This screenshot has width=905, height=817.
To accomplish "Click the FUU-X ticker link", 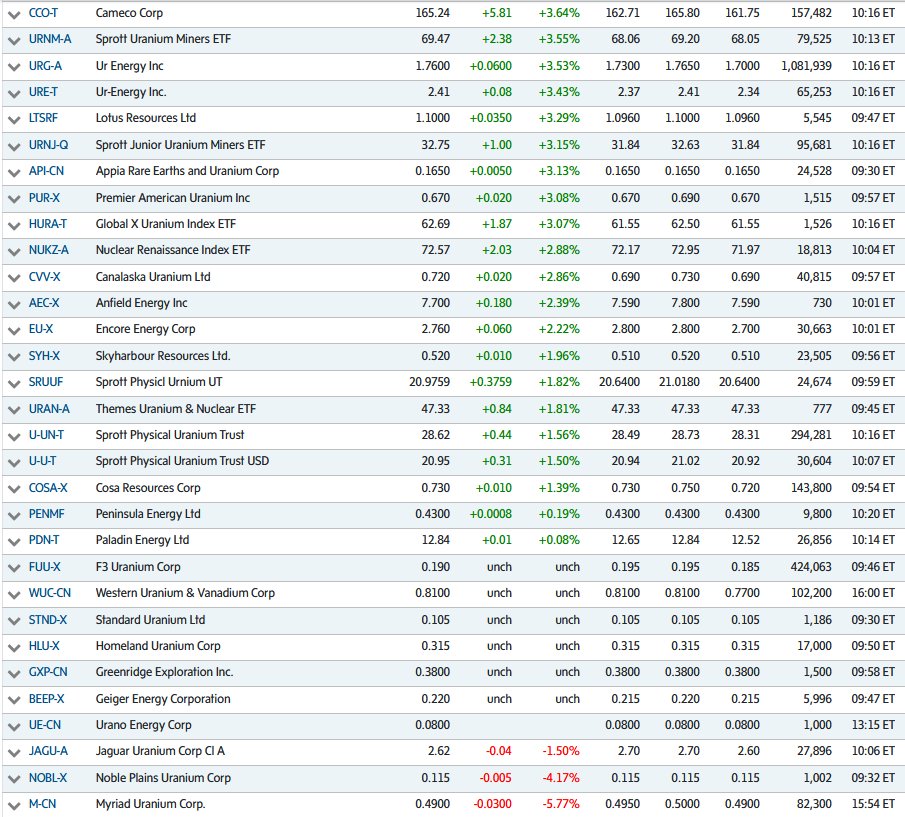I will [x=45, y=567].
